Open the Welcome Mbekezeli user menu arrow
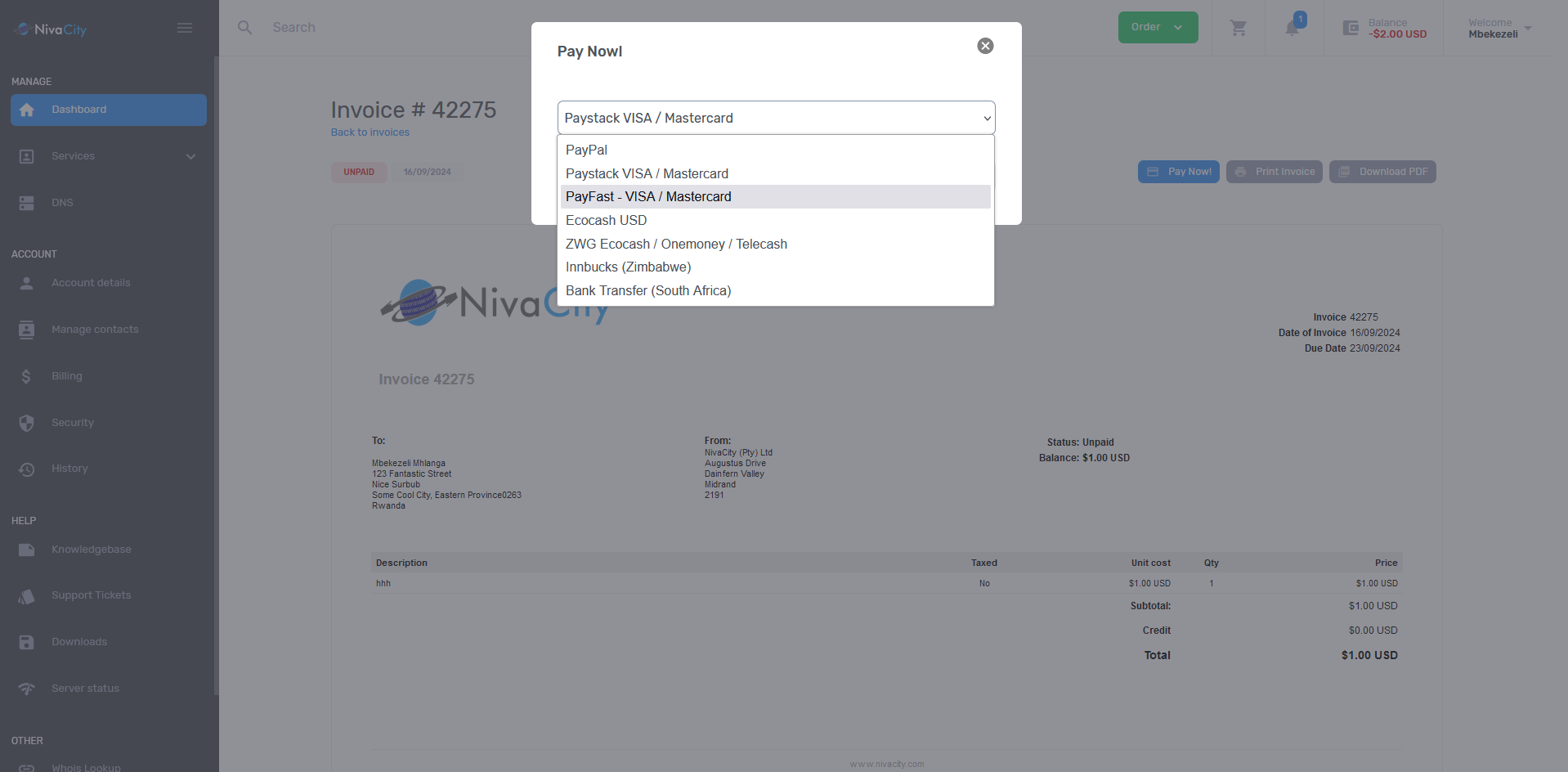 [1528, 29]
